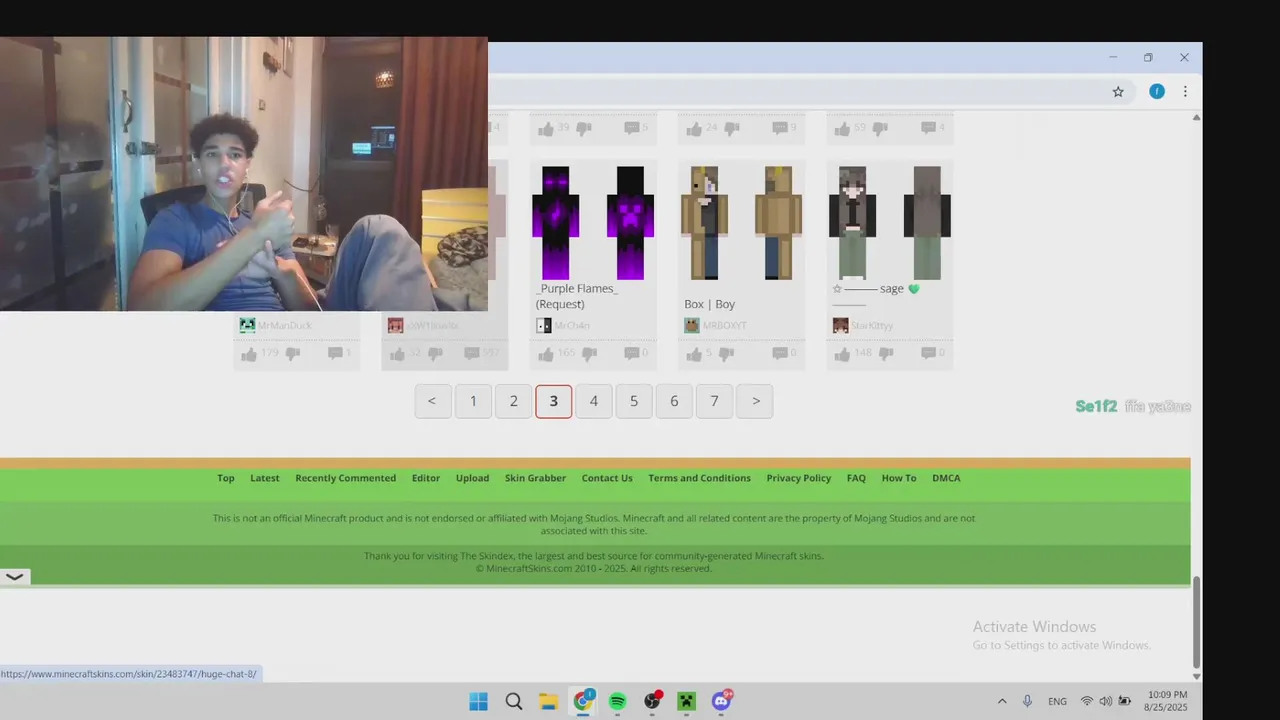The image size is (1280, 720).
Task: Go to page 2 of skins
Action: (x=513, y=401)
